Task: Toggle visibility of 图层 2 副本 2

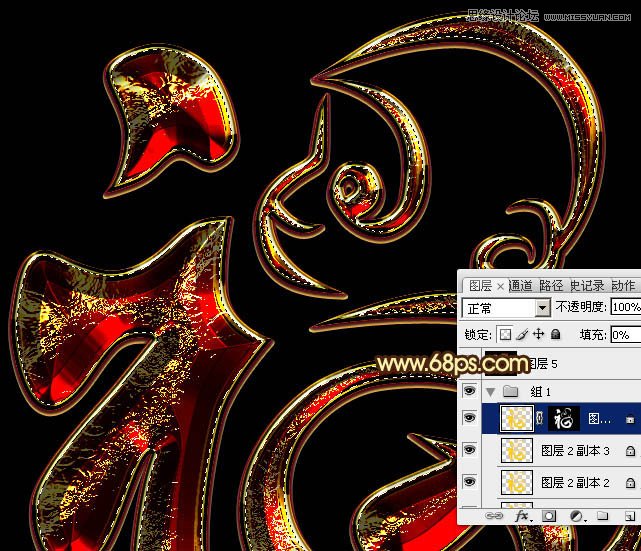Action: 469,482
